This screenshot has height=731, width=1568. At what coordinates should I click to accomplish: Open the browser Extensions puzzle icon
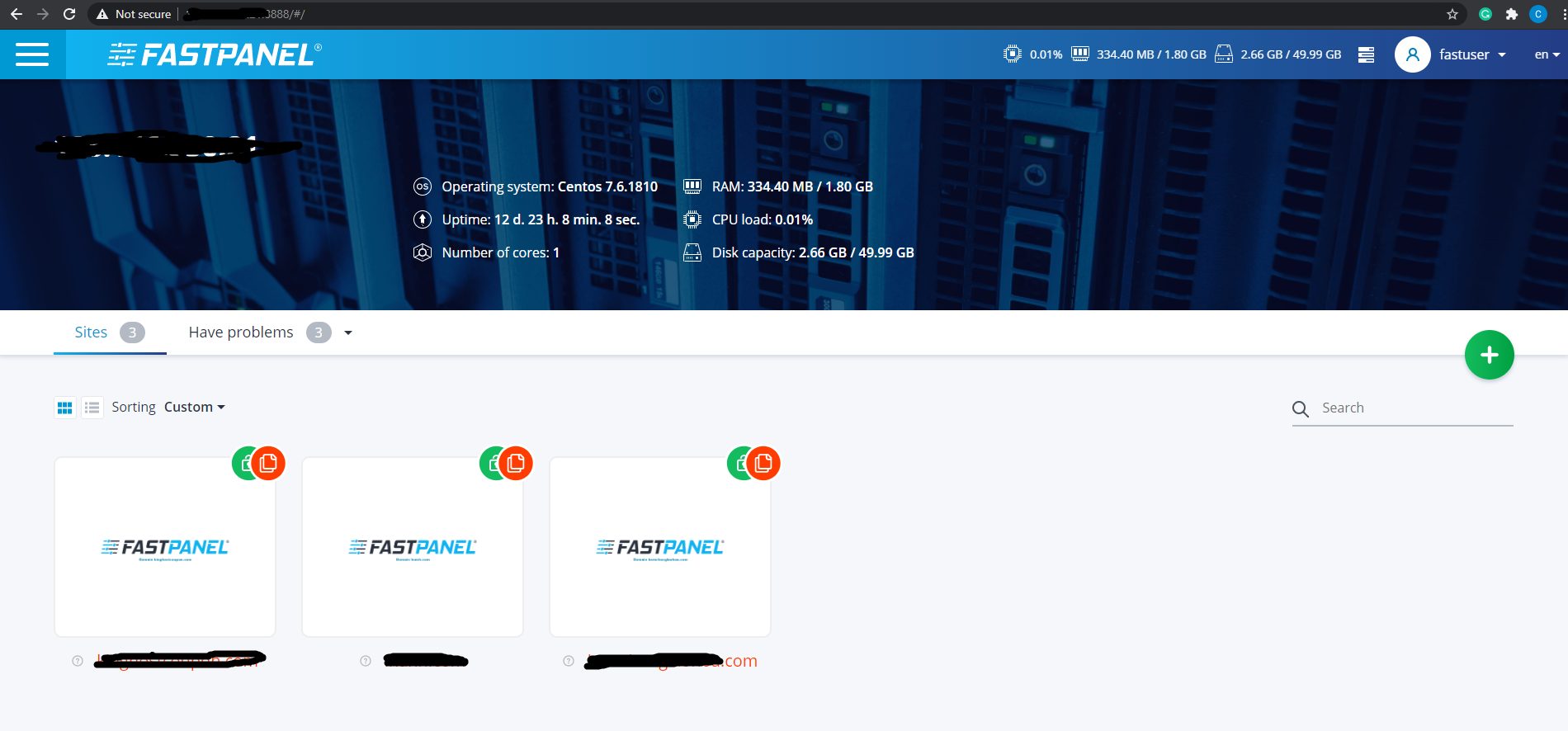pyautogui.click(x=1512, y=14)
